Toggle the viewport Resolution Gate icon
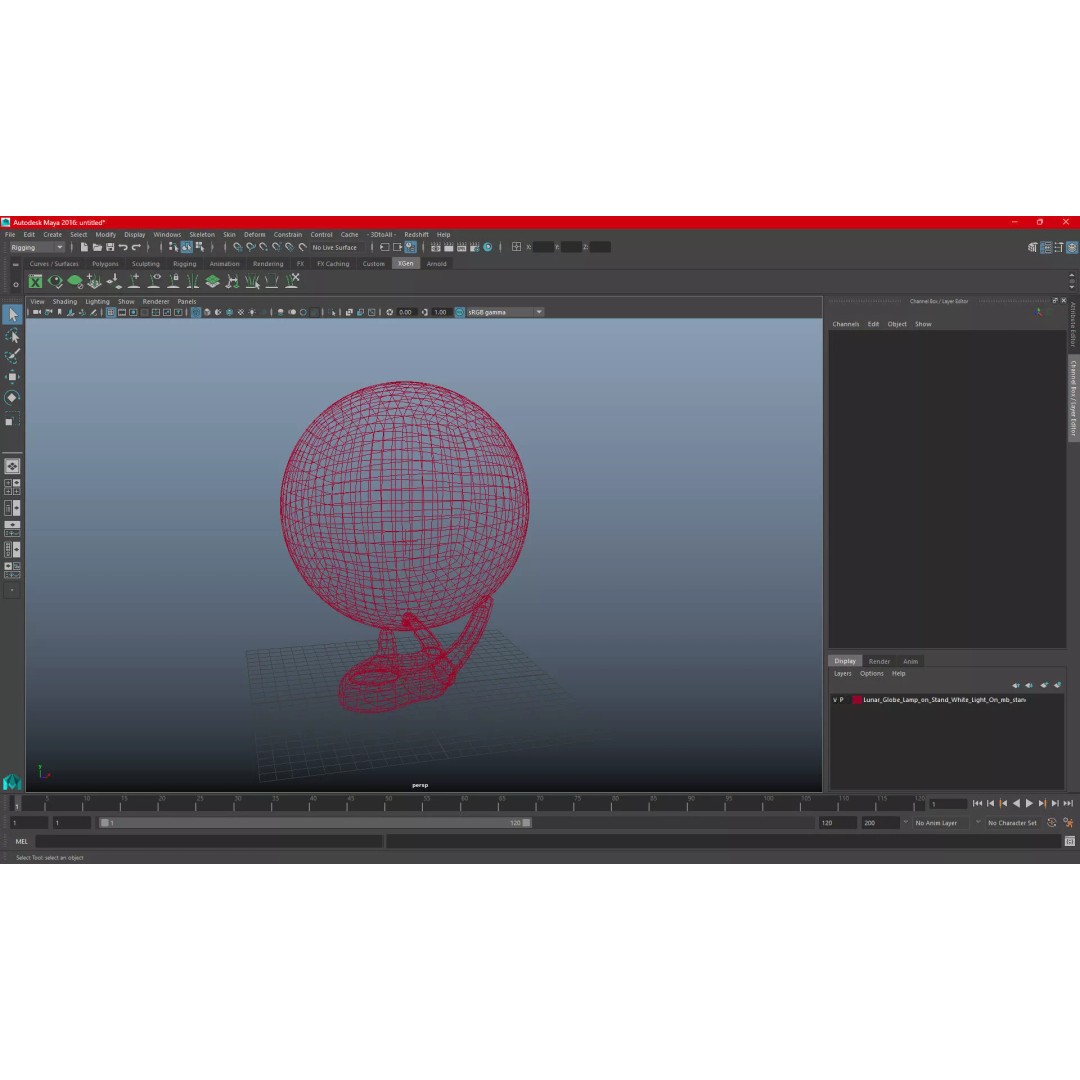The height and width of the screenshot is (1080, 1080). [x=133, y=312]
